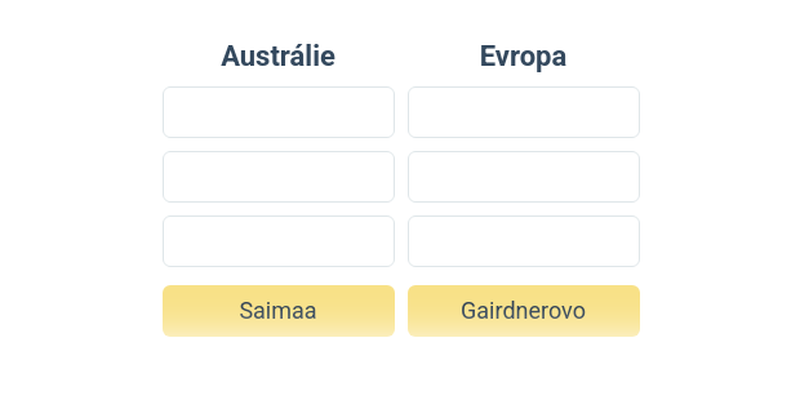Choose the top box in Austrálie column

pyautogui.click(x=278, y=112)
